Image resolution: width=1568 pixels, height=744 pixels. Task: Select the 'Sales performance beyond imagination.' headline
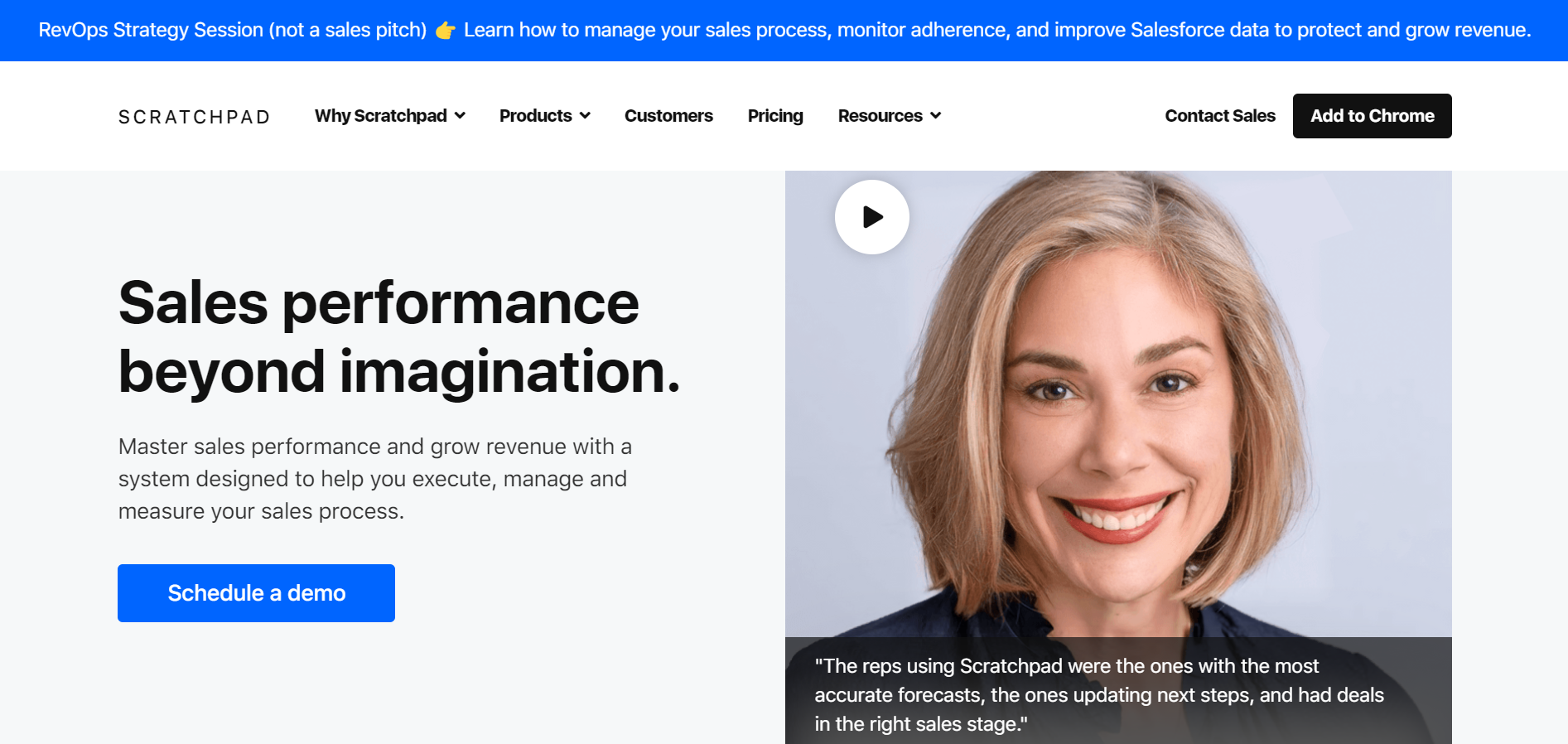point(399,336)
